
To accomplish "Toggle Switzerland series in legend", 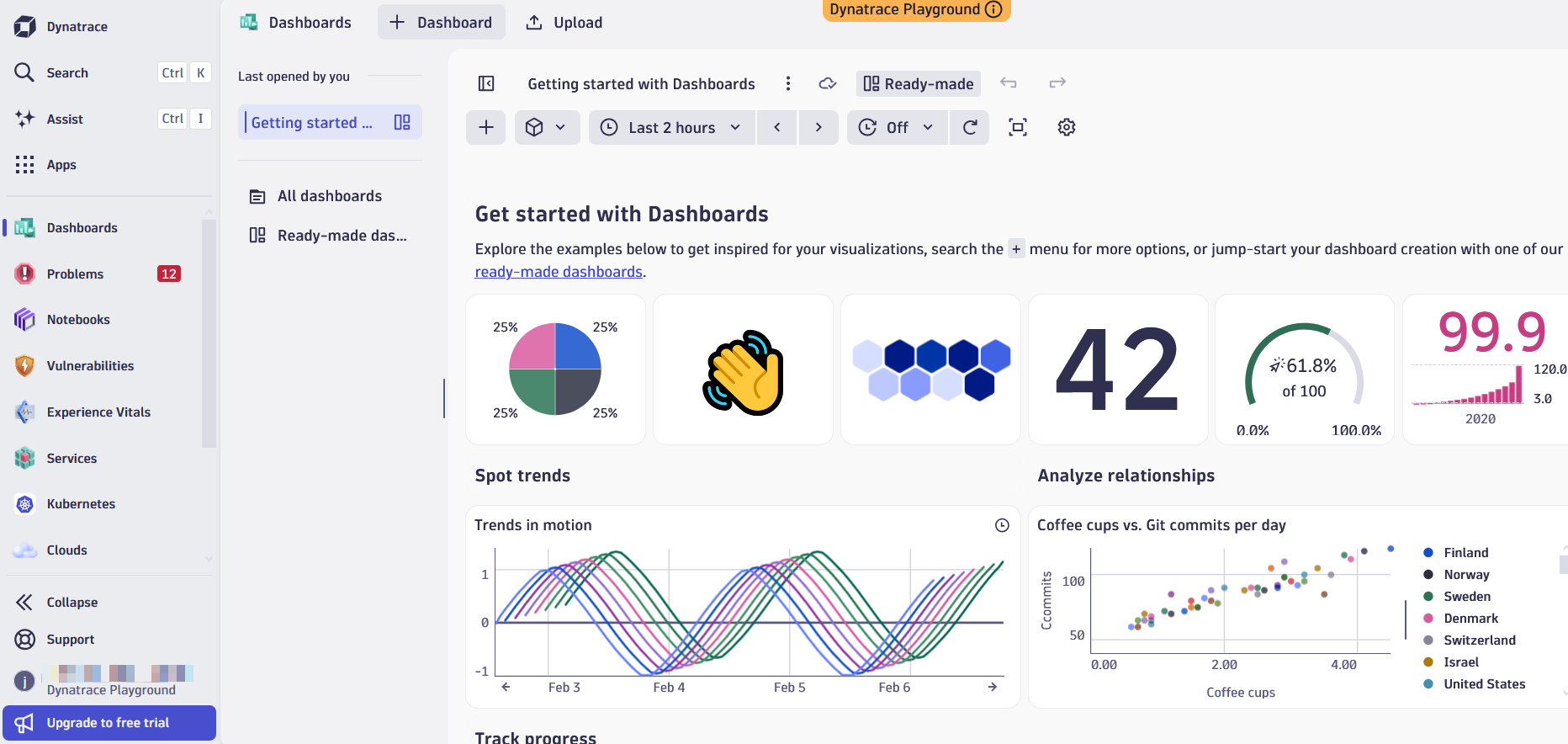I will pos(1470,640).
